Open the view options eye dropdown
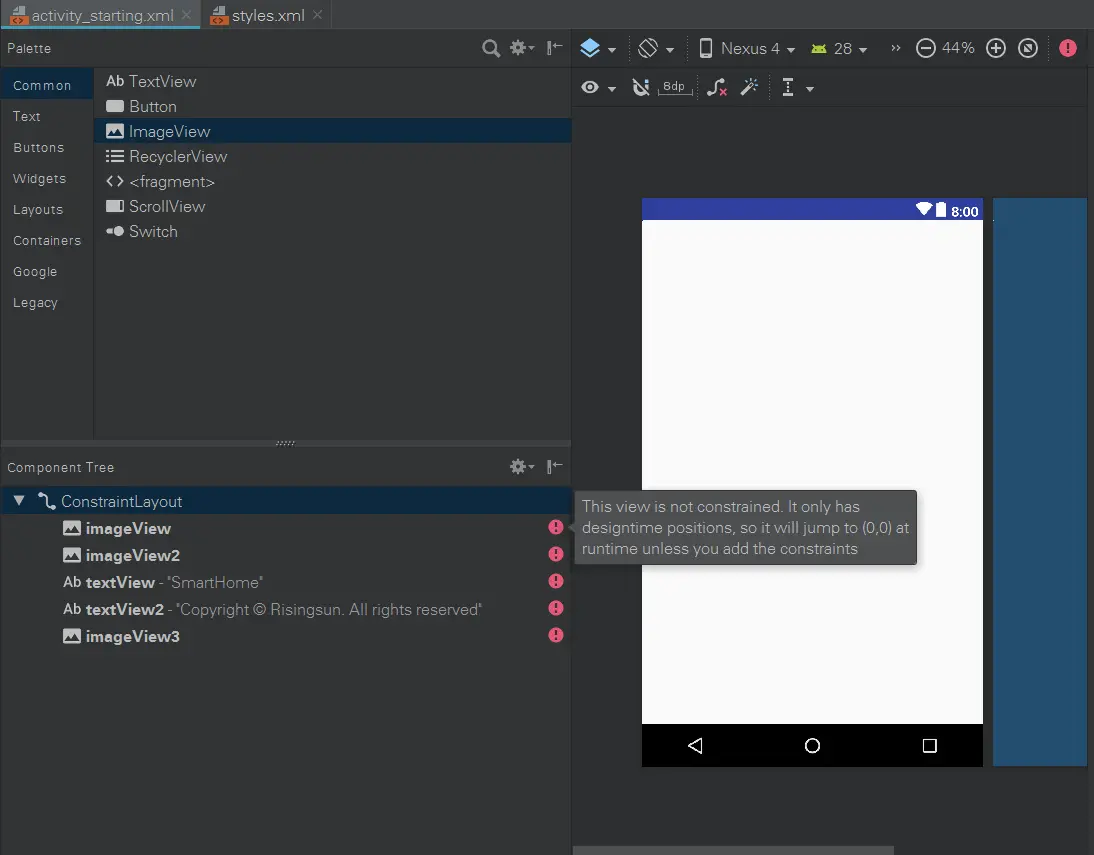The width and height of the screenshot is (1094, 855). (598, 87)
